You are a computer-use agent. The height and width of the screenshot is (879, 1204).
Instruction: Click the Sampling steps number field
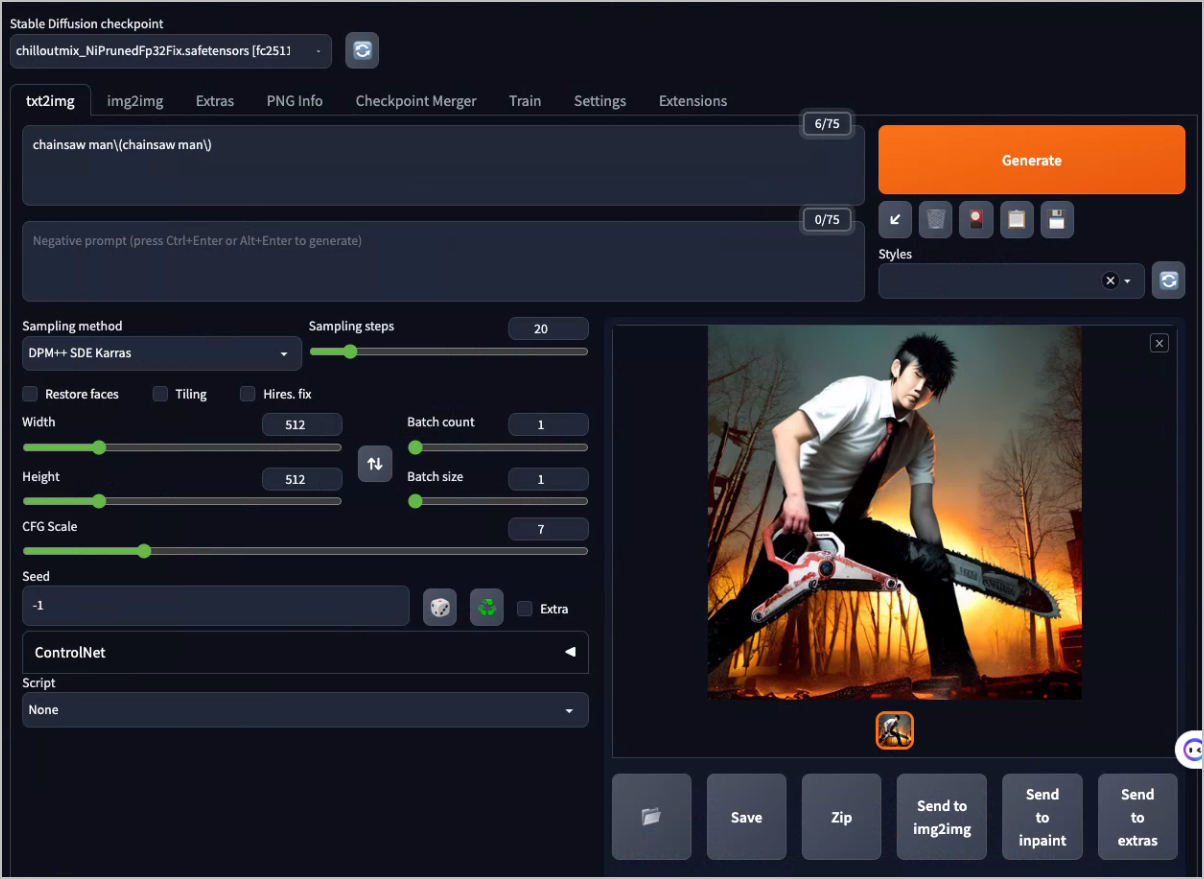548,329
